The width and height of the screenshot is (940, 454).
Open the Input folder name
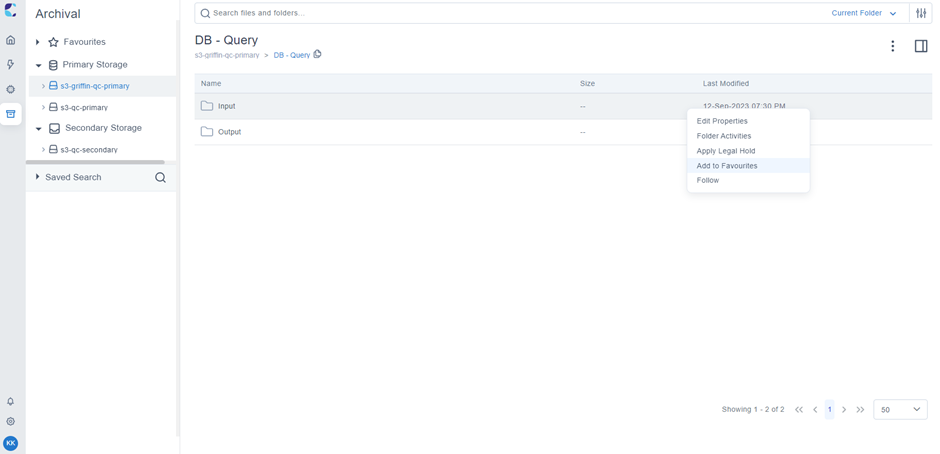tap(227, 106)
